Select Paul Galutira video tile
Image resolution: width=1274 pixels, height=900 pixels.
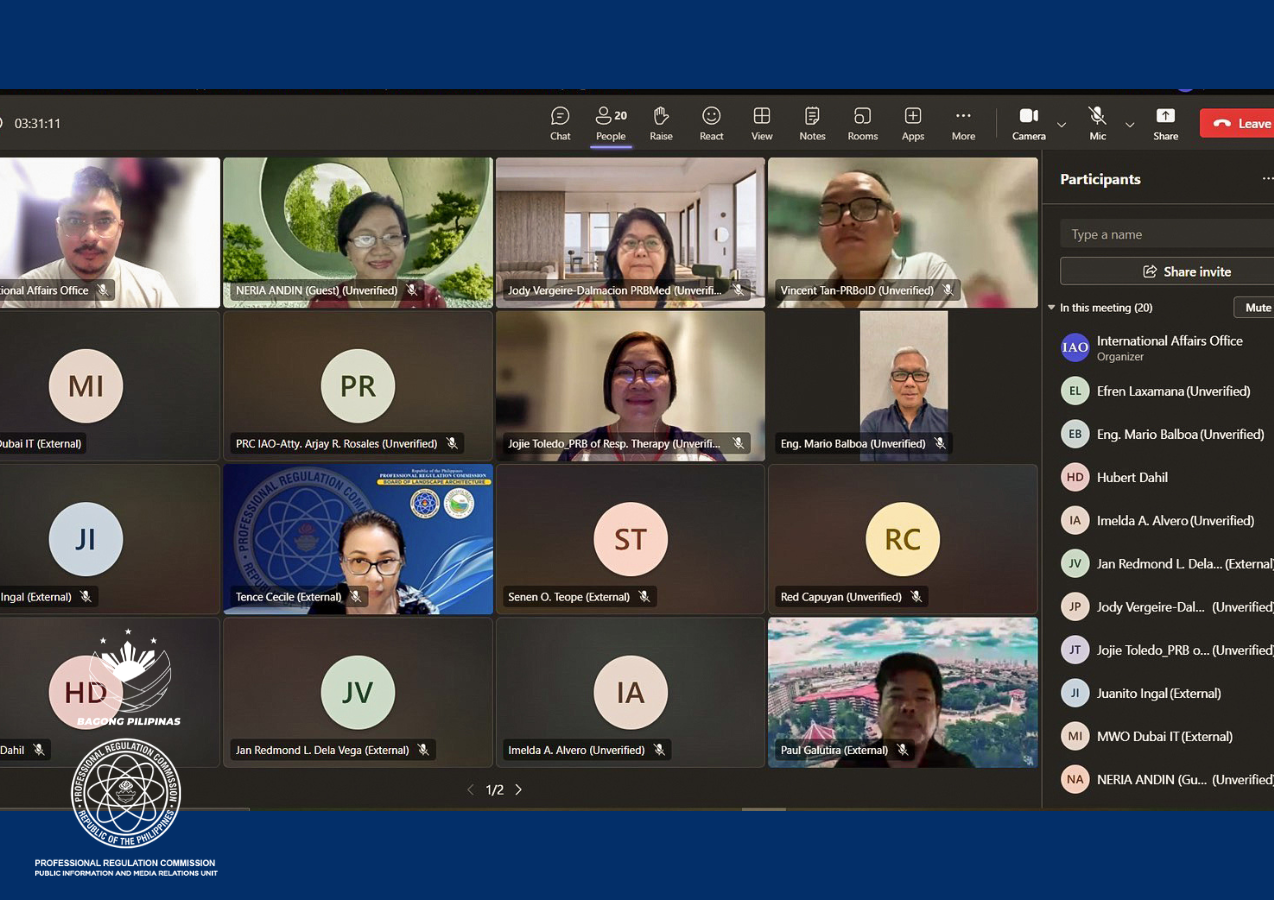(x=903, y=692)
